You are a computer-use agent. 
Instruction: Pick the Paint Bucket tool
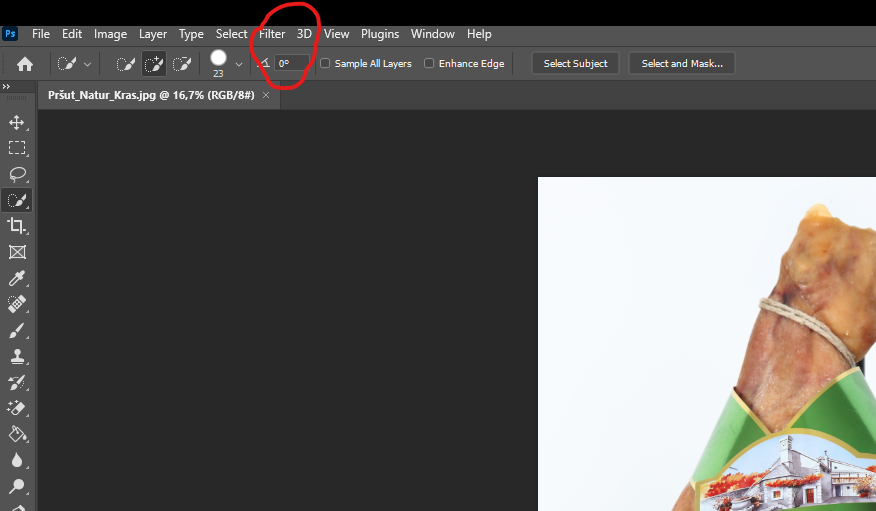17,434
